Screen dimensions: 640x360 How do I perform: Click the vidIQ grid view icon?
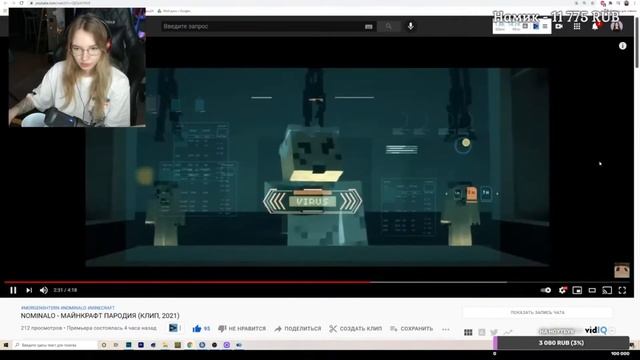pyautogui.click(x=468, y=332)
